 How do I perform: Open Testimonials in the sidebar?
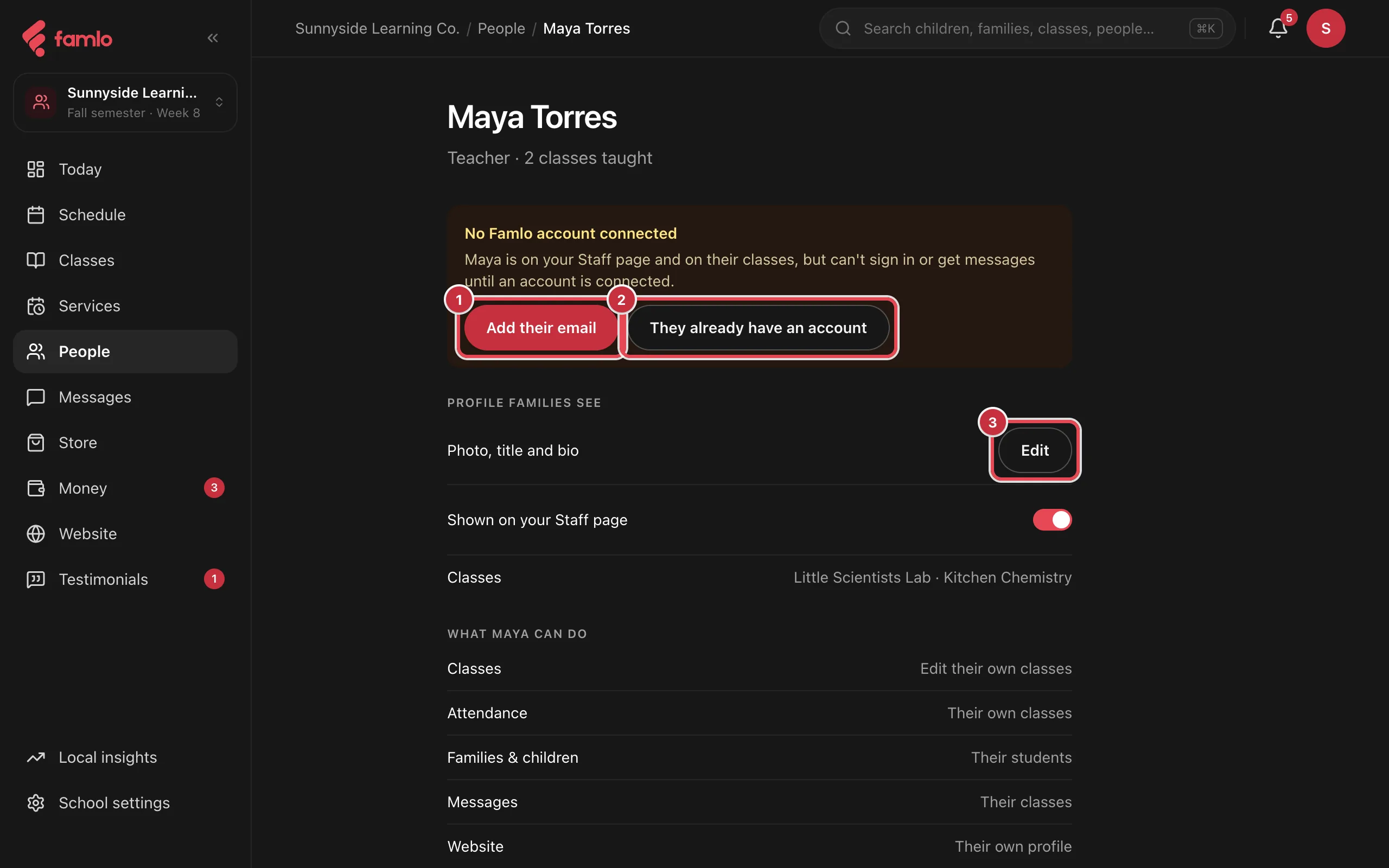[x=125, y=579]
